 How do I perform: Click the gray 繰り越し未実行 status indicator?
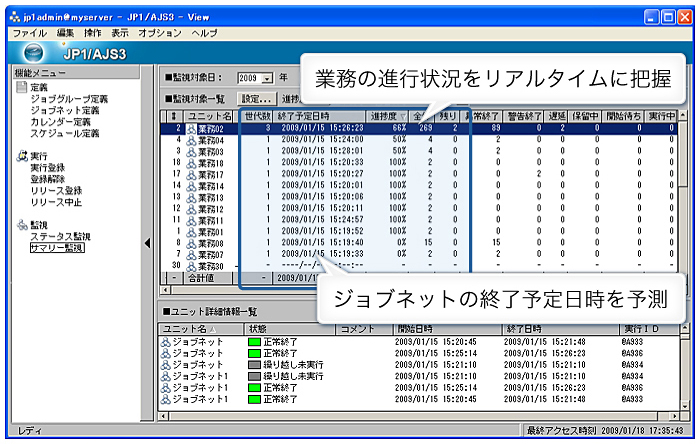click(253, 365)
